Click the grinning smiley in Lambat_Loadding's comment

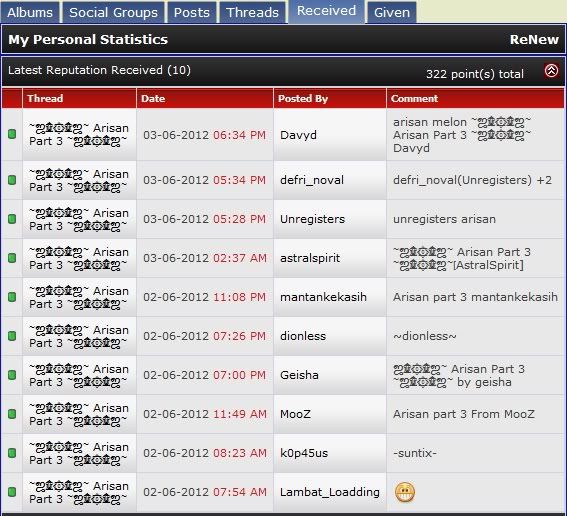(x=405, y=492)
